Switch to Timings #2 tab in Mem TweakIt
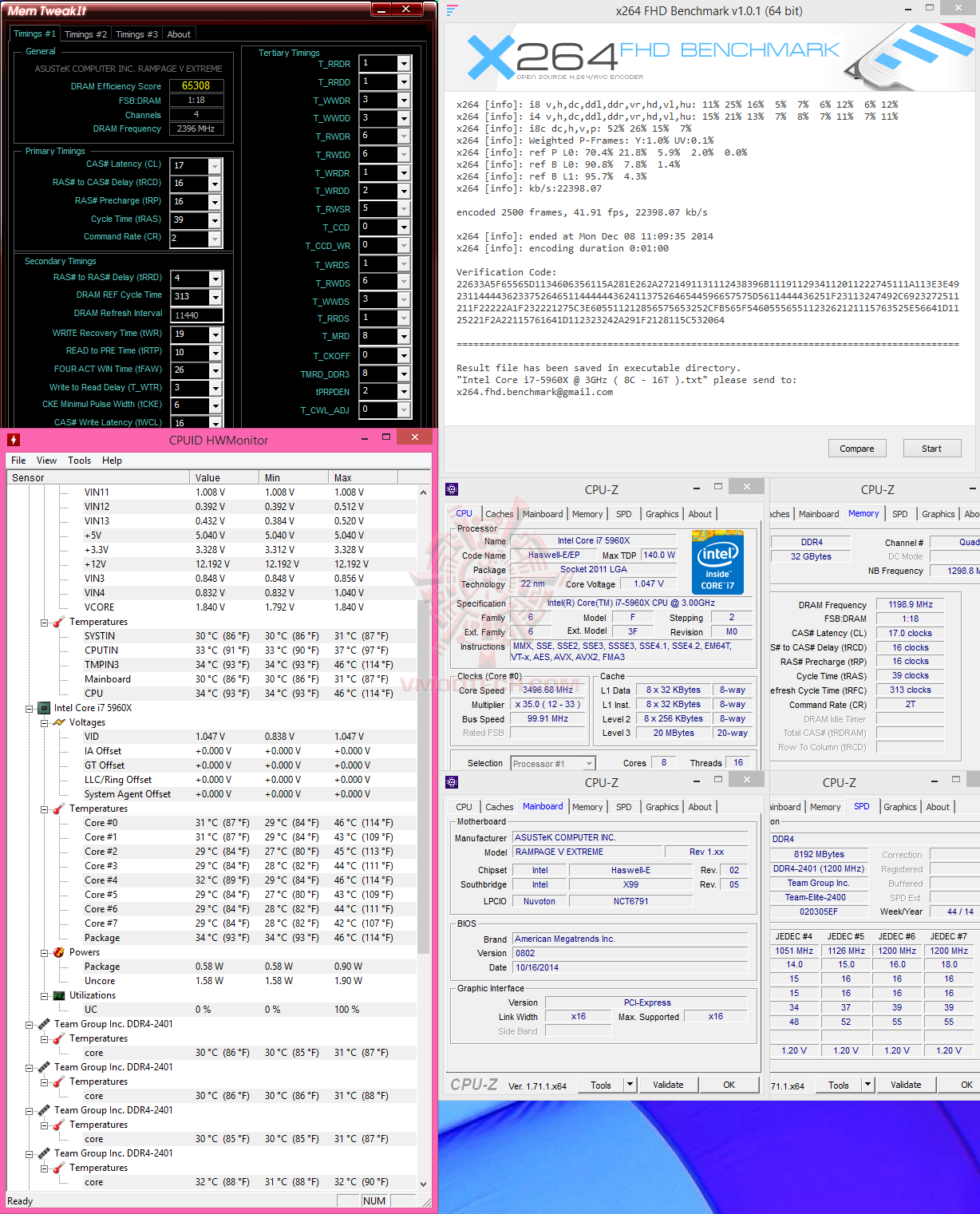Image resolution: width=980 pixels, height=1214 pixels. click(85, 34)
